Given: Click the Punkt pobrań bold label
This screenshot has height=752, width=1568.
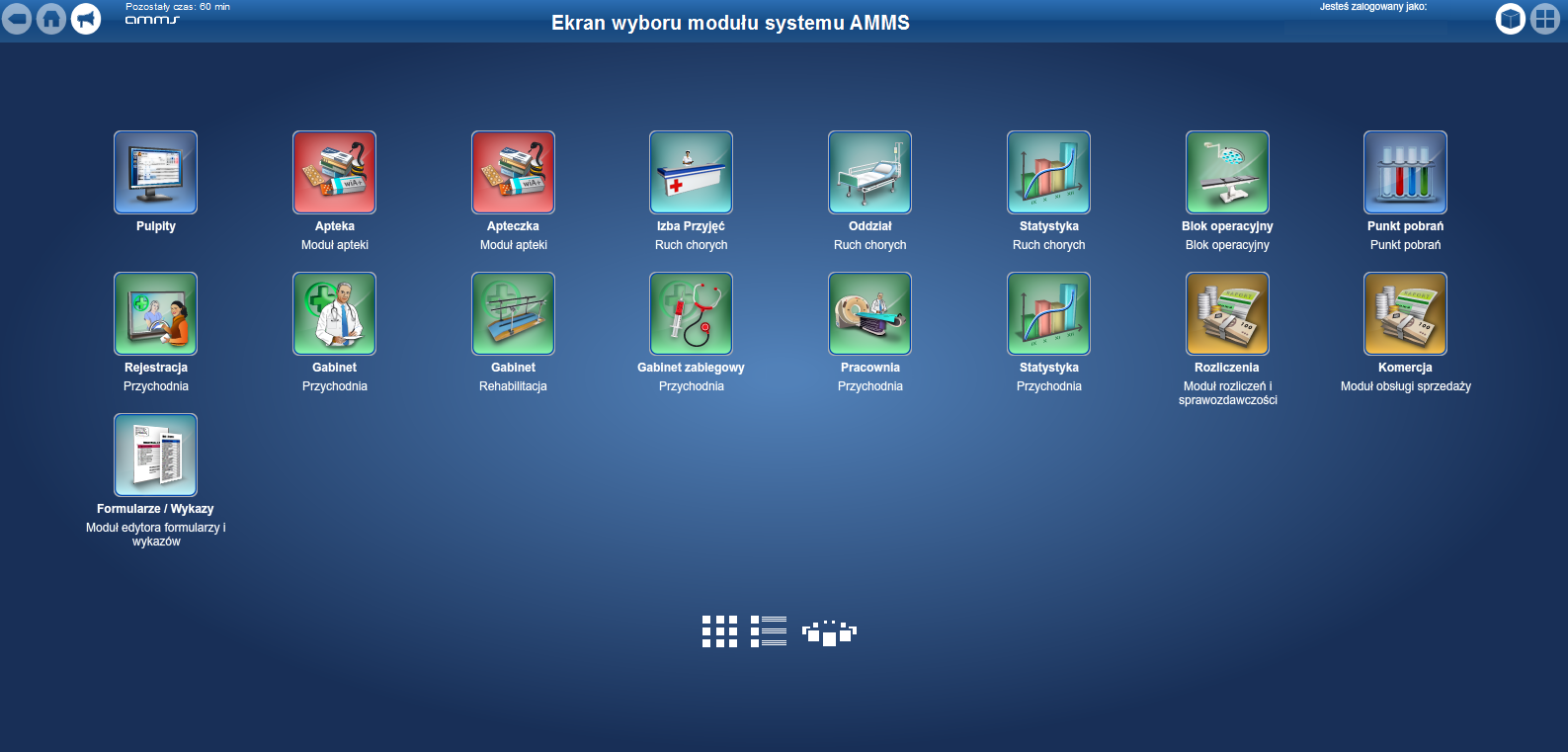Looking at the screenshot, I should coord(1405,226).
